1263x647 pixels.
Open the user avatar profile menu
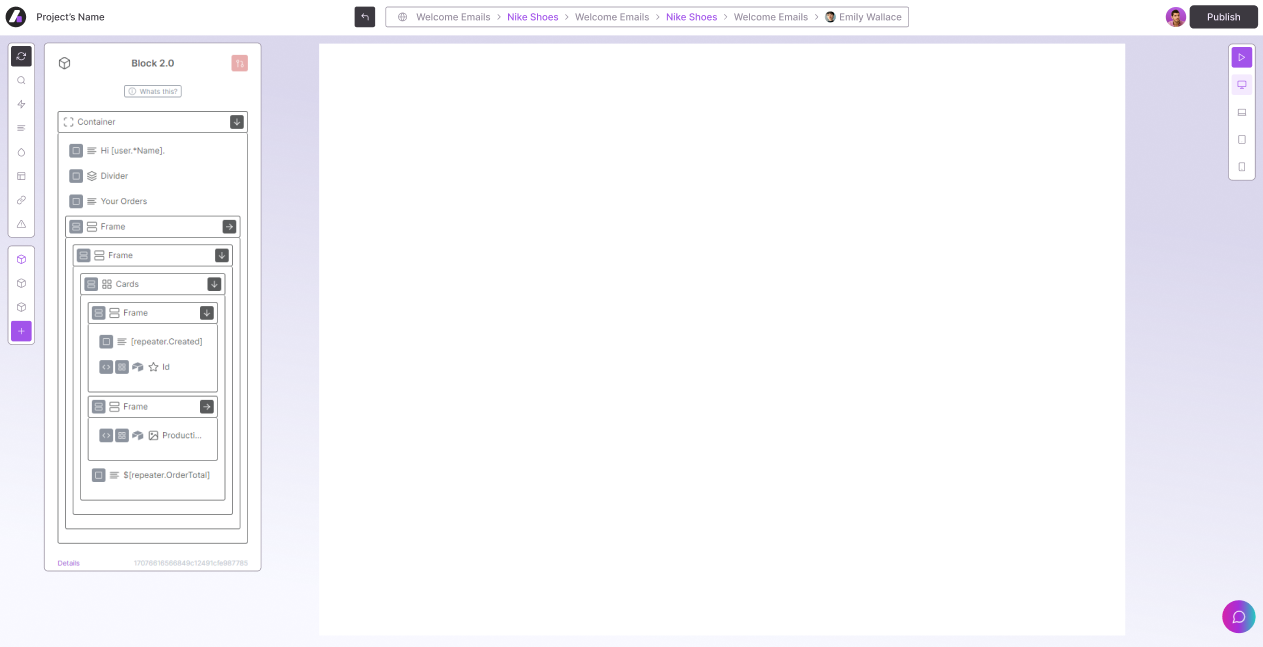[1176, 17]
